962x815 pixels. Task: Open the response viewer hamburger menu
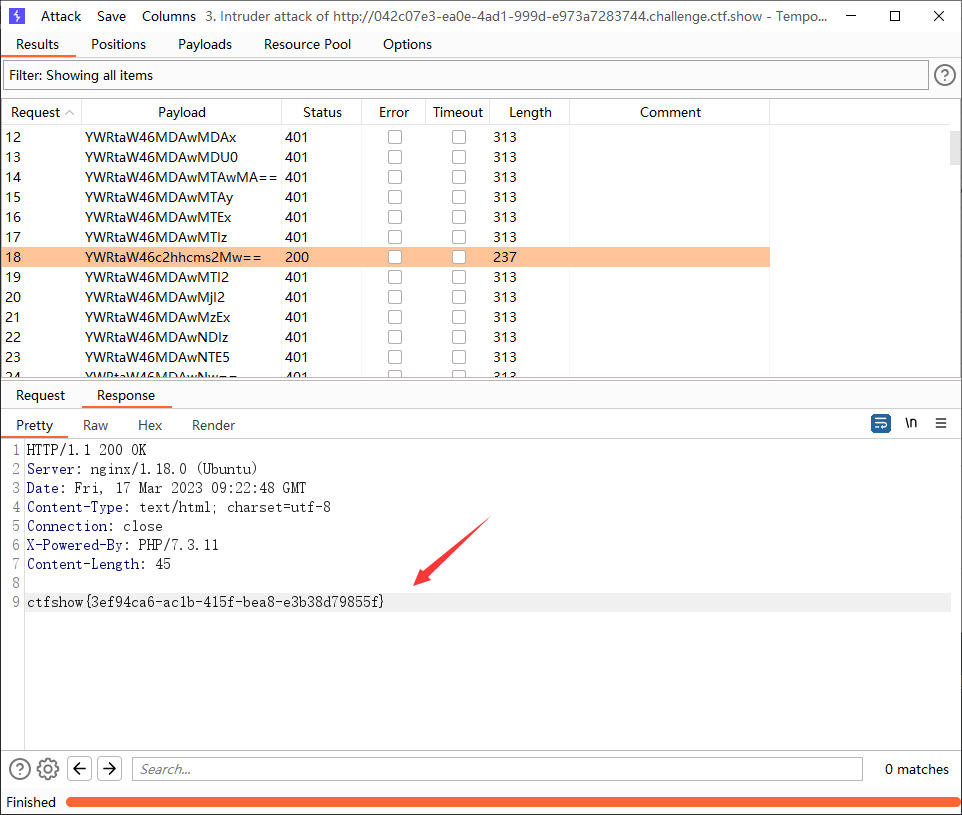pos(941,423)
